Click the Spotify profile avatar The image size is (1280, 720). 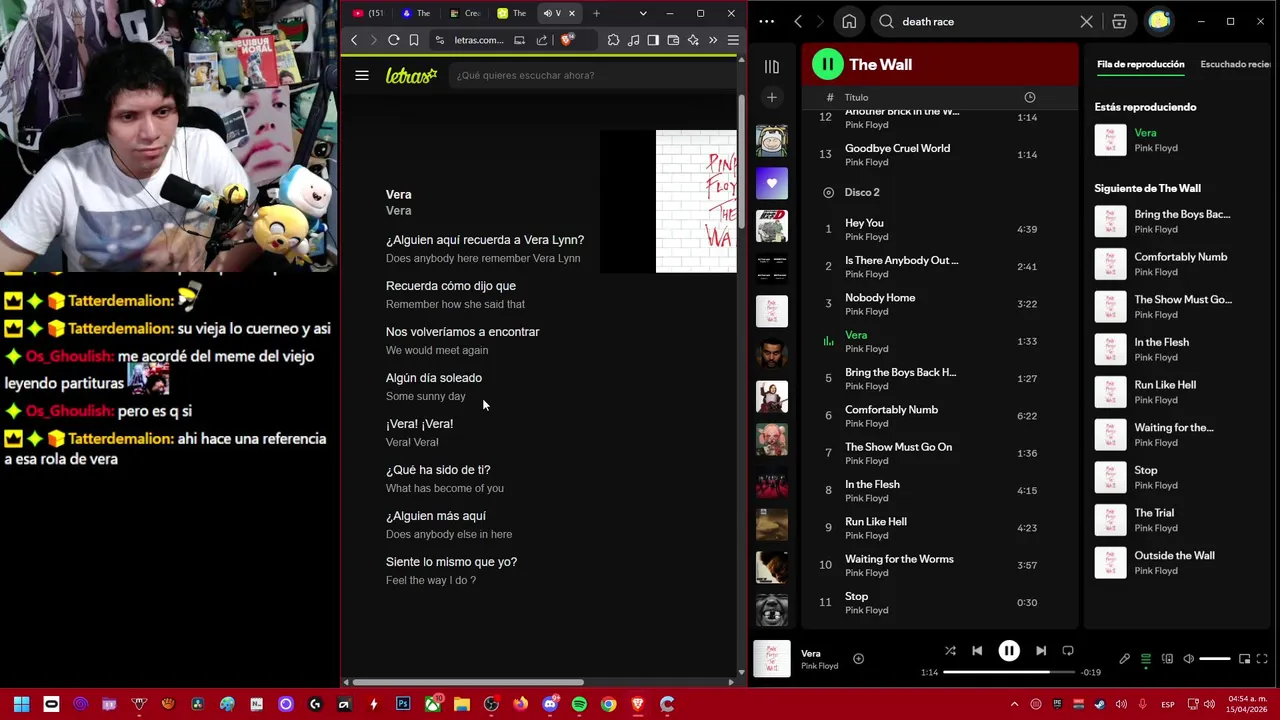[1159, 21]
